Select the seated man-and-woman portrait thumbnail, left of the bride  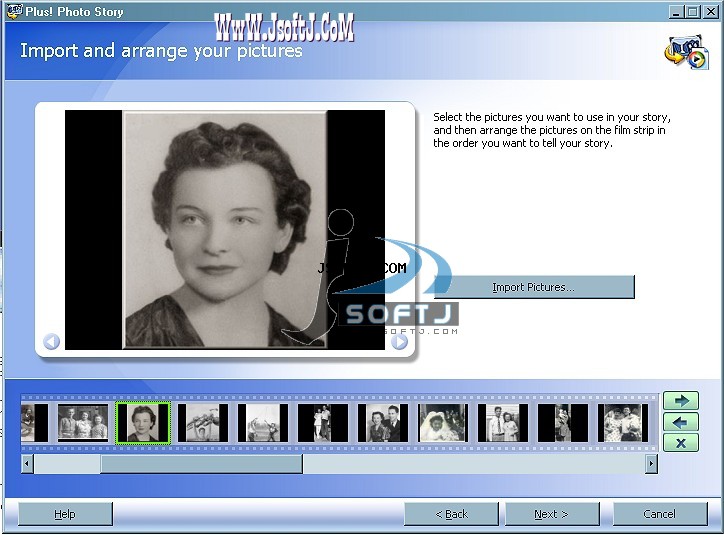point(383,422)
